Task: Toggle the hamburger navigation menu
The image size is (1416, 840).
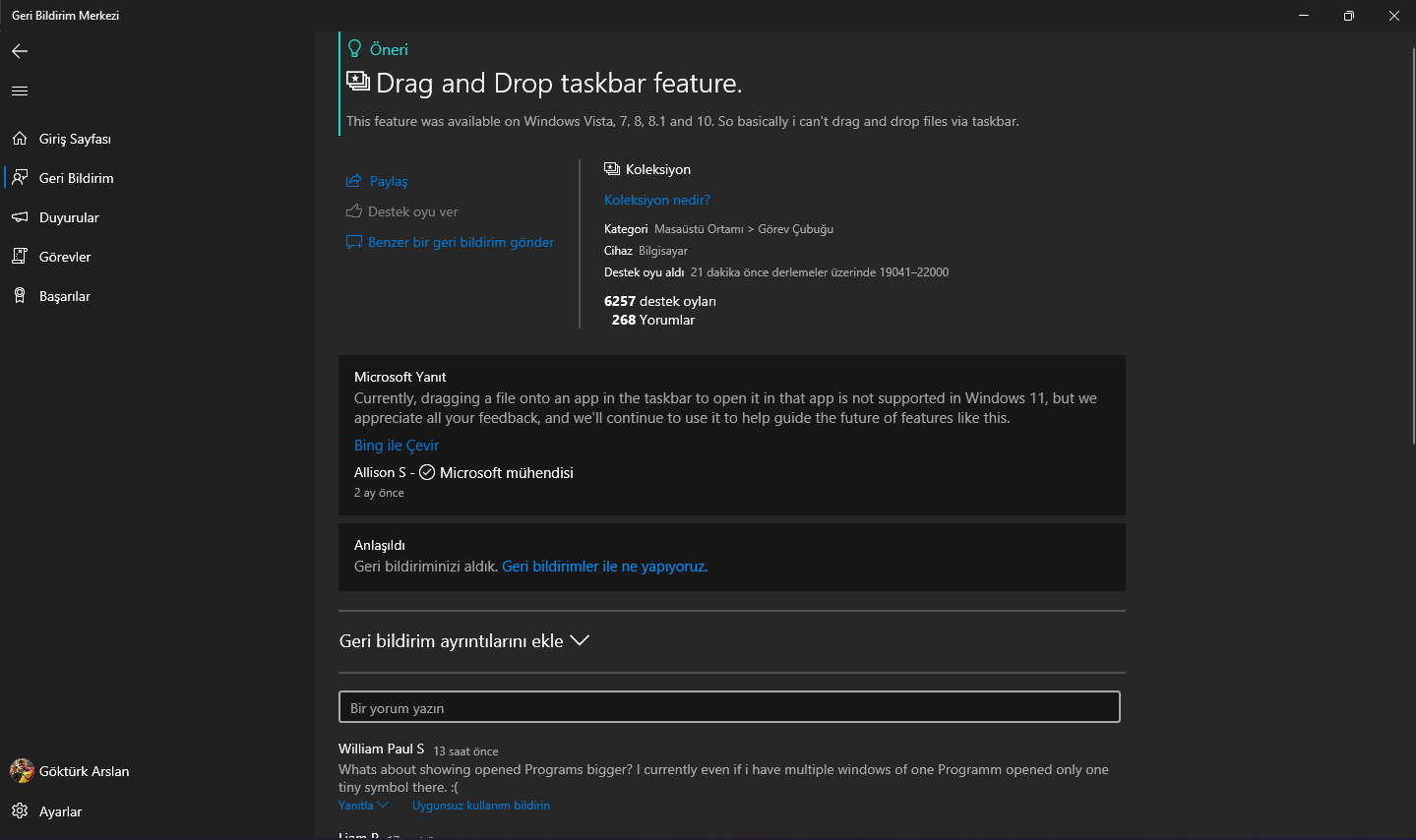Action: [x=20, y=91]
